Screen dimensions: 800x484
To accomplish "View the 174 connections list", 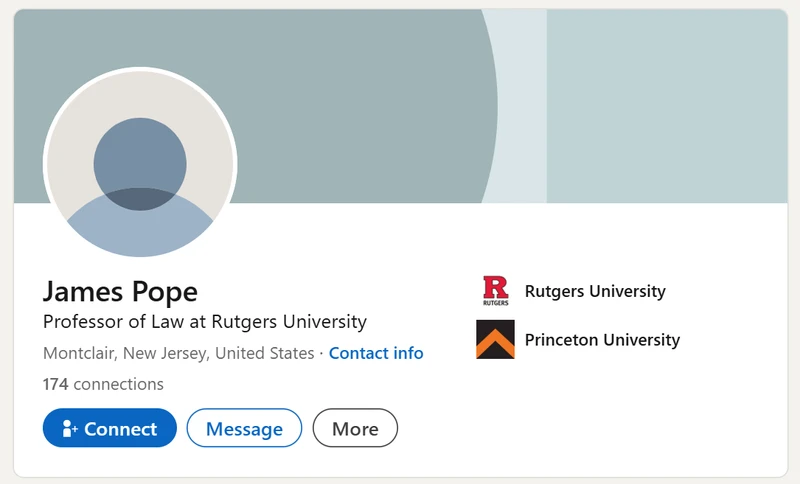I will pos(103,384).
